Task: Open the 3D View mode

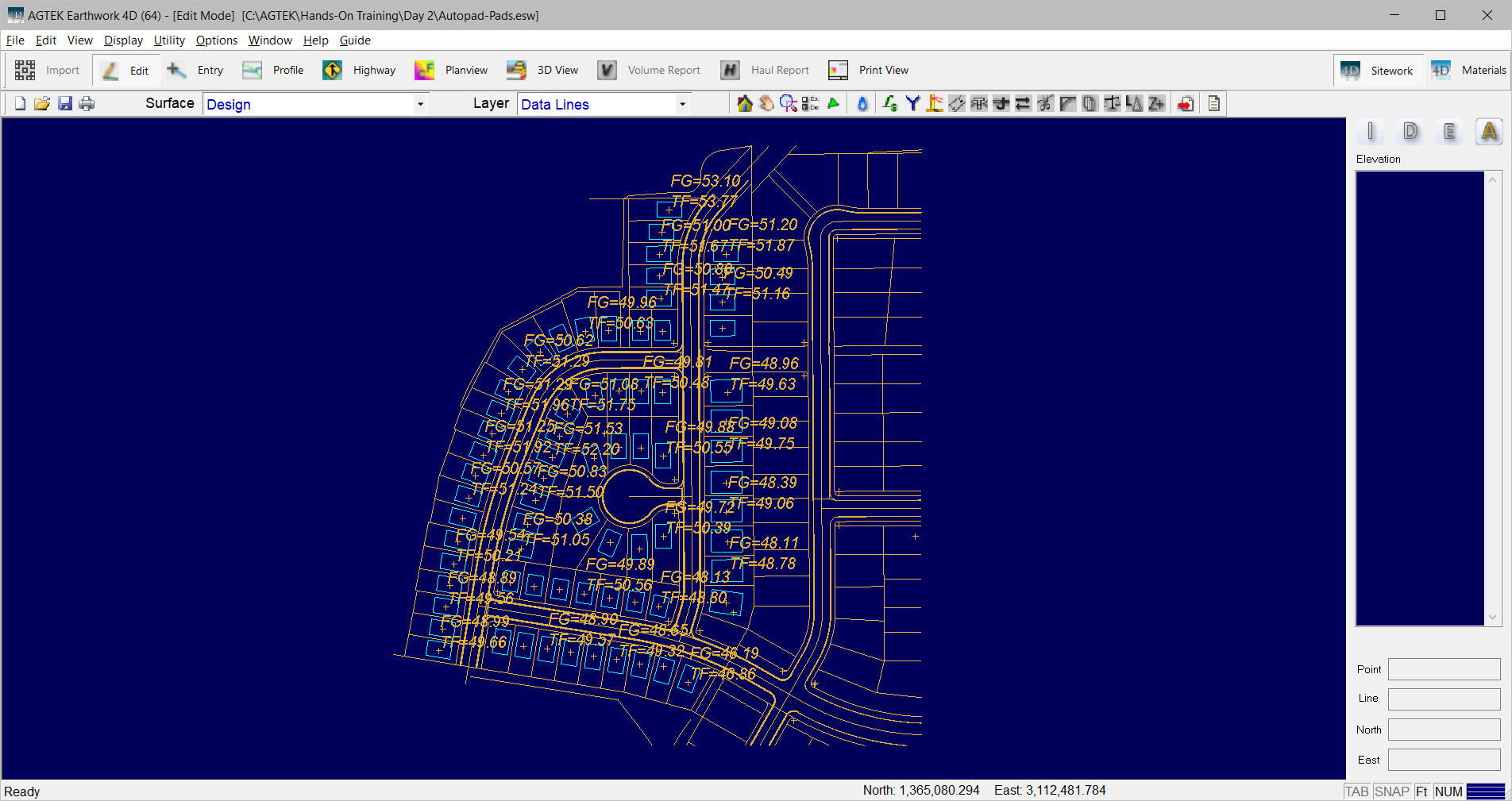Action: click(543, 70)
